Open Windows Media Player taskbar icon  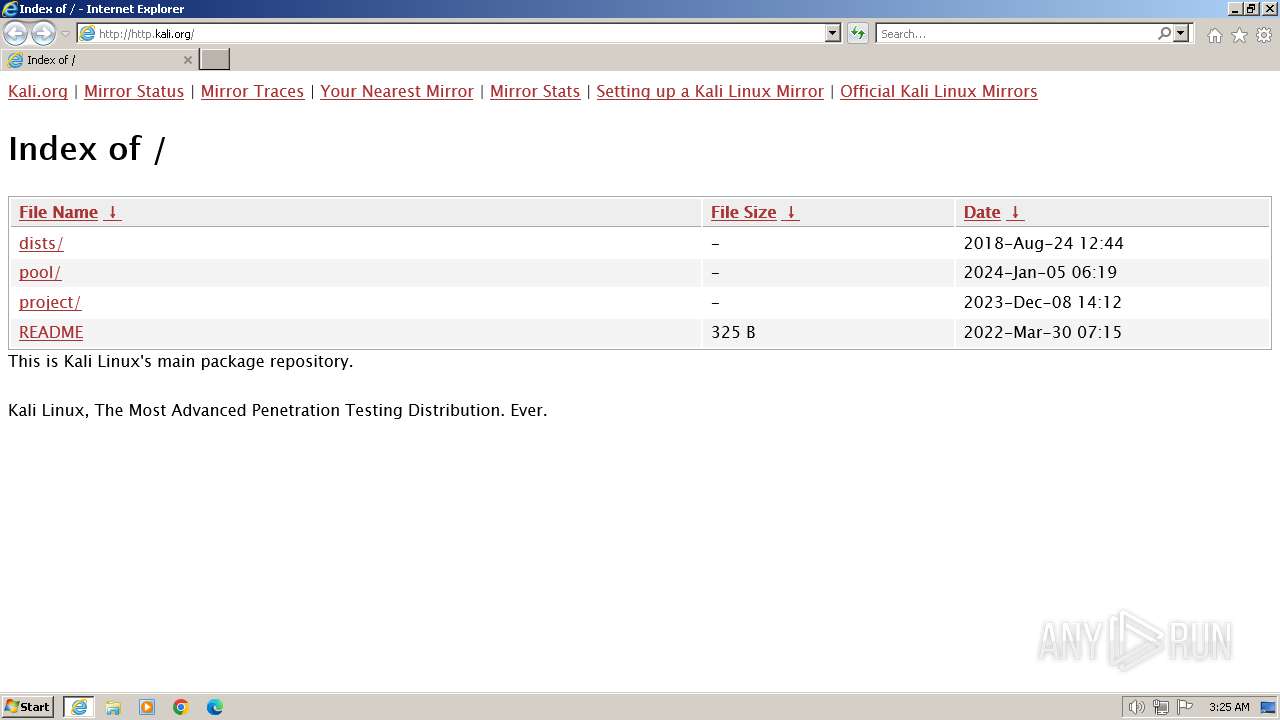(147, 707)
